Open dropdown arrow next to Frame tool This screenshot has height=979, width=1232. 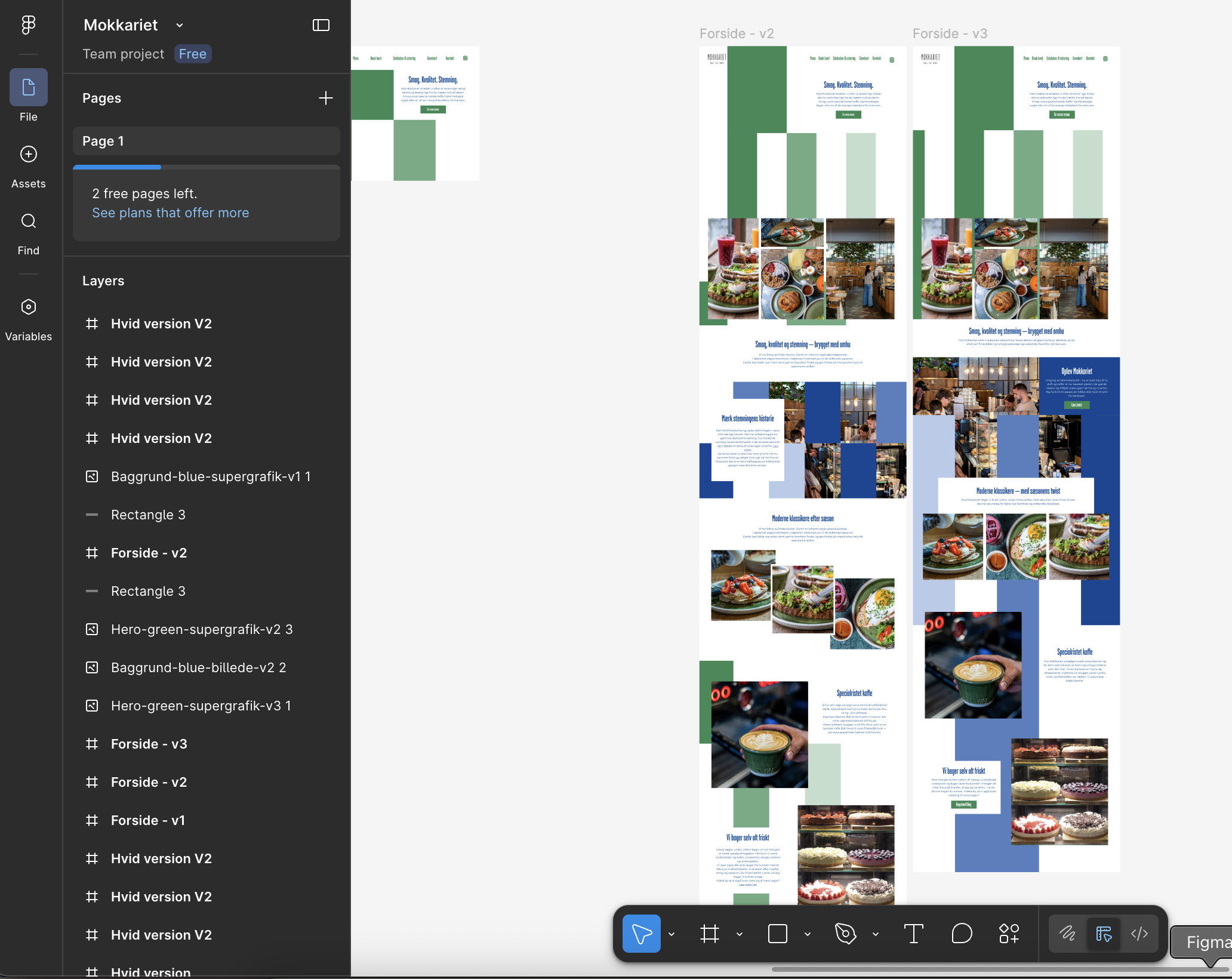[740, 934]
